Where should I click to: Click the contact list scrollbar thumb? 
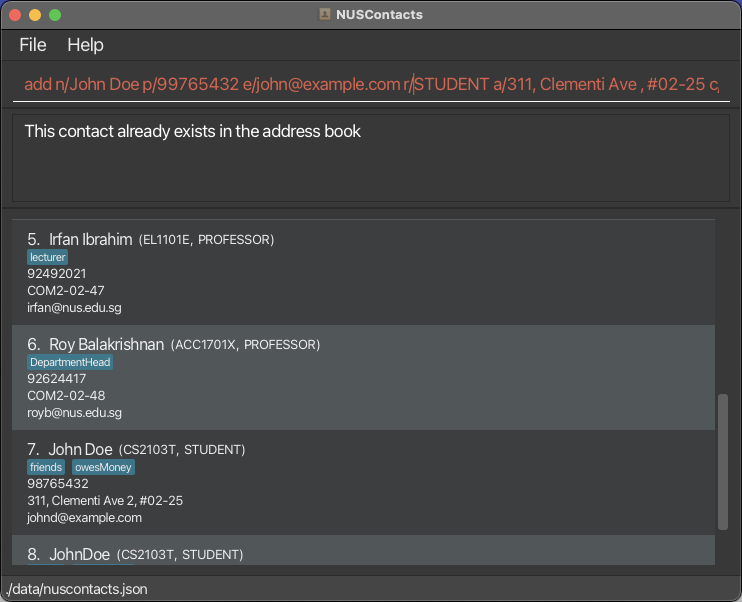tap(723, 462)
